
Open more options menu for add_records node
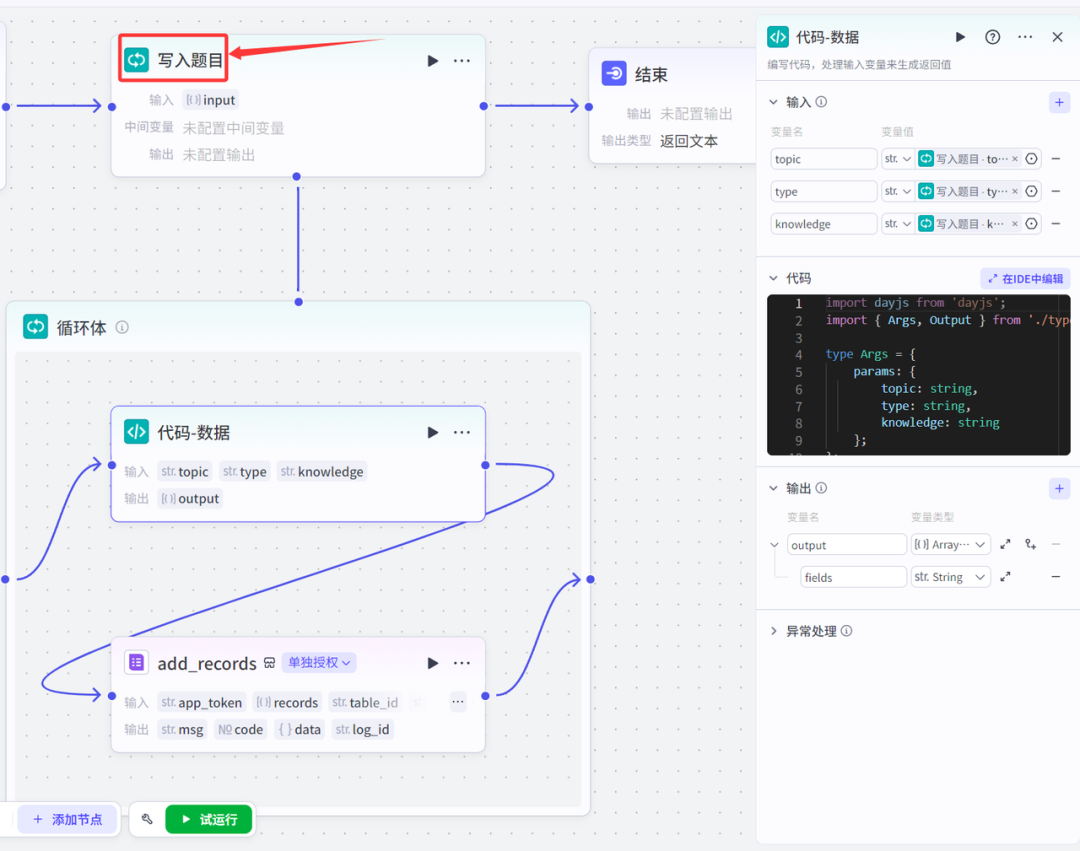pos(461,663)
